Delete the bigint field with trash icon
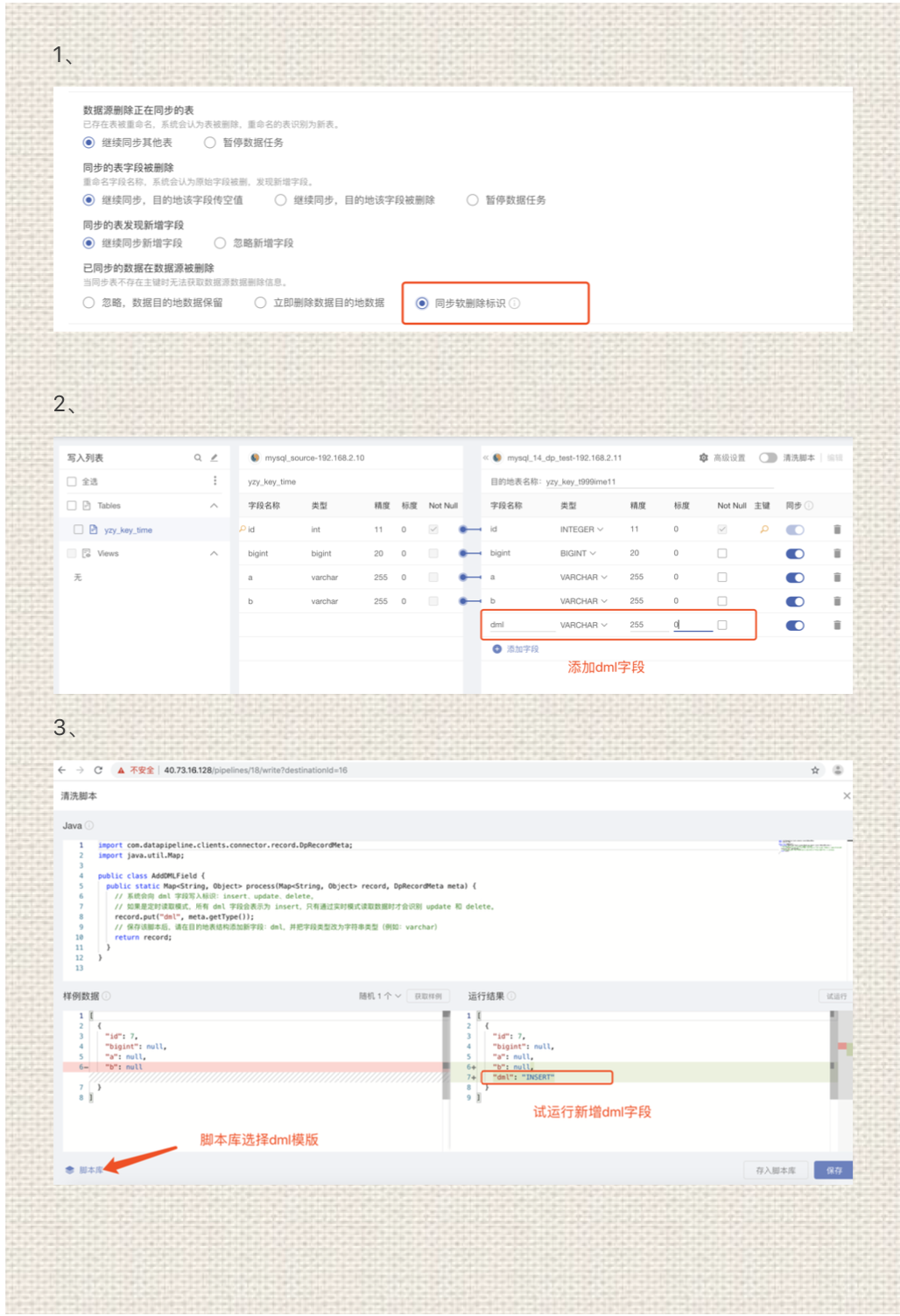 click(x=837, y=553)
